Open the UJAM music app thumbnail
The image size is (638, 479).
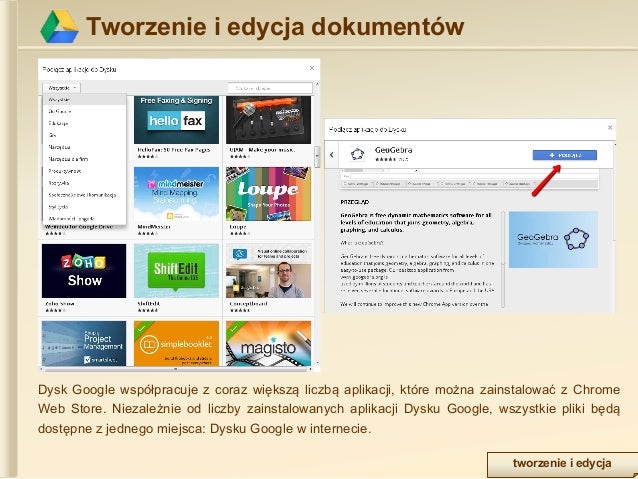(x=268, y=120)
